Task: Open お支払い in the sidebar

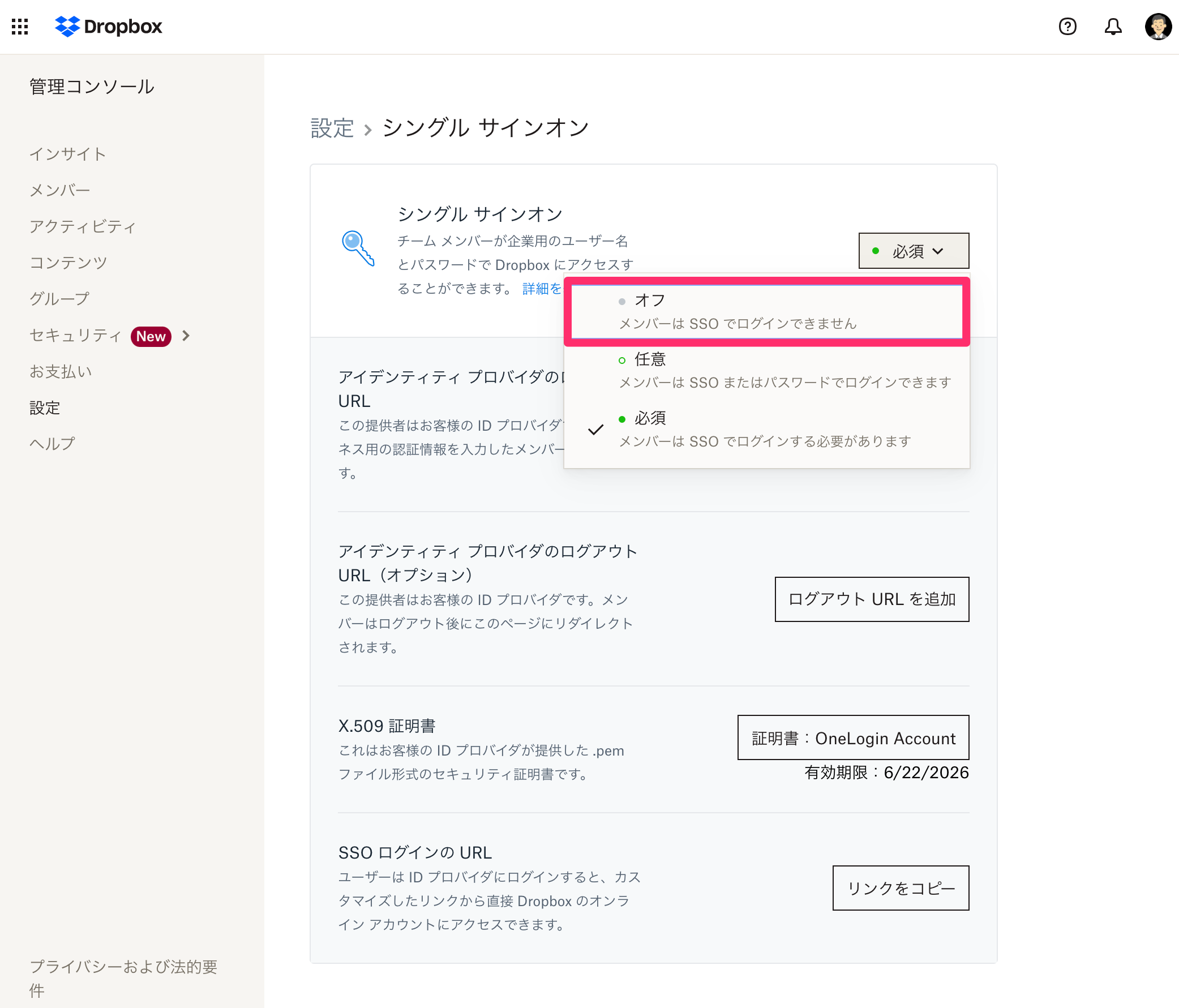Action: click(61, 371)
